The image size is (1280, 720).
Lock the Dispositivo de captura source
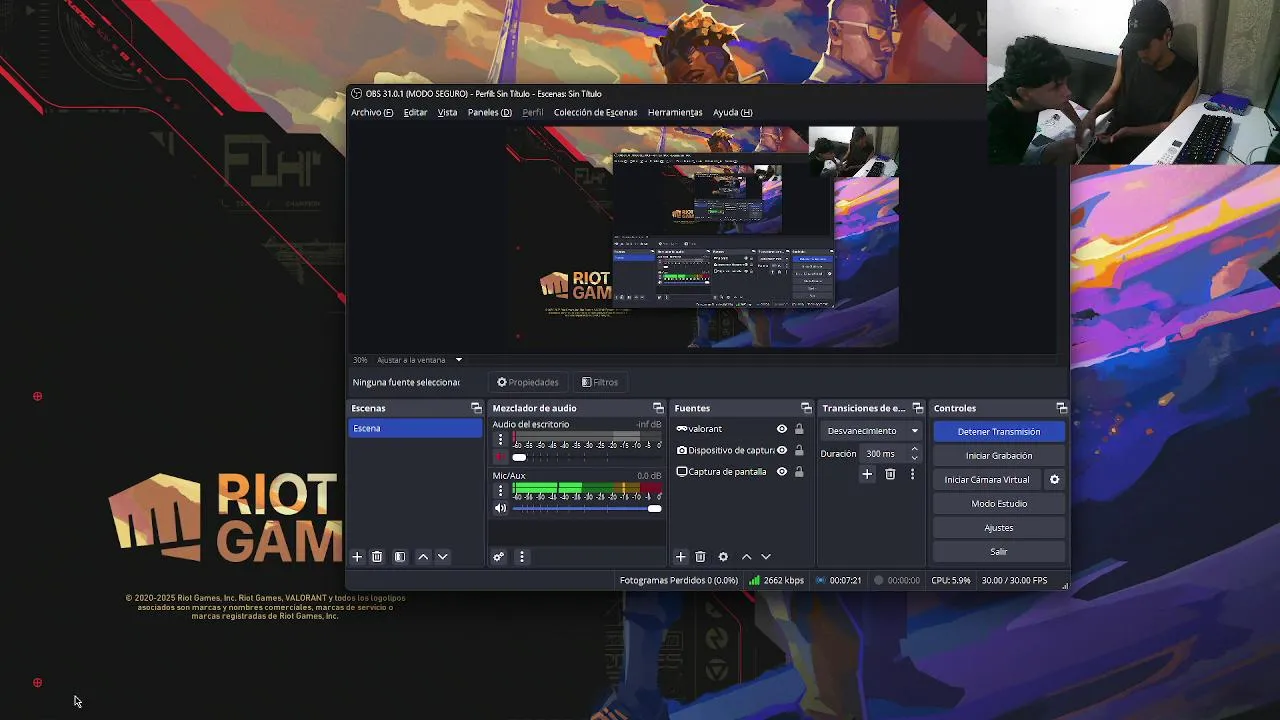tap(799, 451)
